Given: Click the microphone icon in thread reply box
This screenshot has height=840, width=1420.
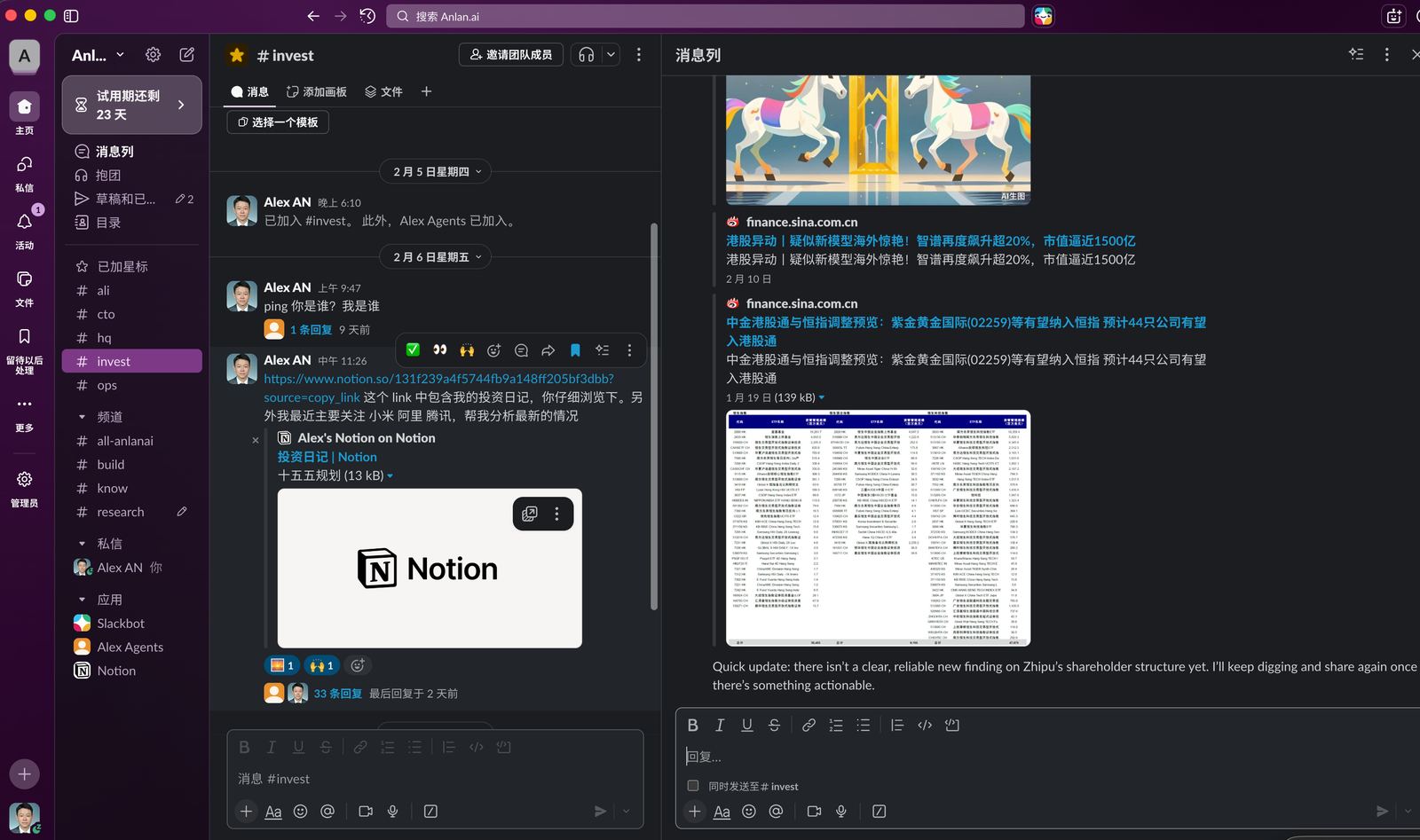Looking at the screenshot, I should (841, 811).
